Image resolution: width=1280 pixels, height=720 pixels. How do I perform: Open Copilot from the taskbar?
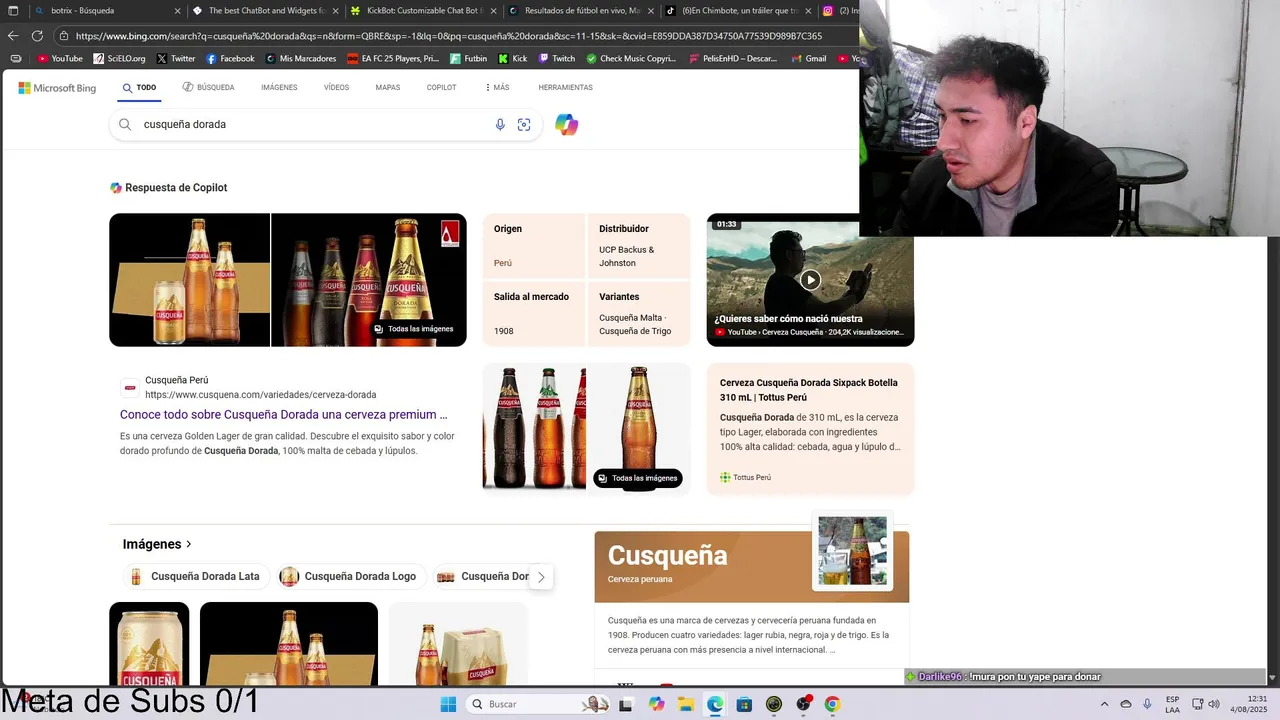656,704
